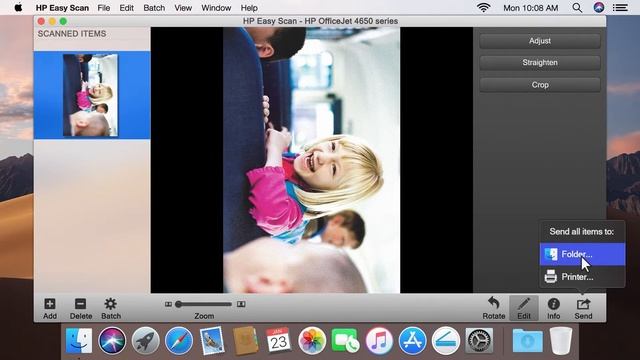Click the SCANNED ITEMS heading

(72, 34)
